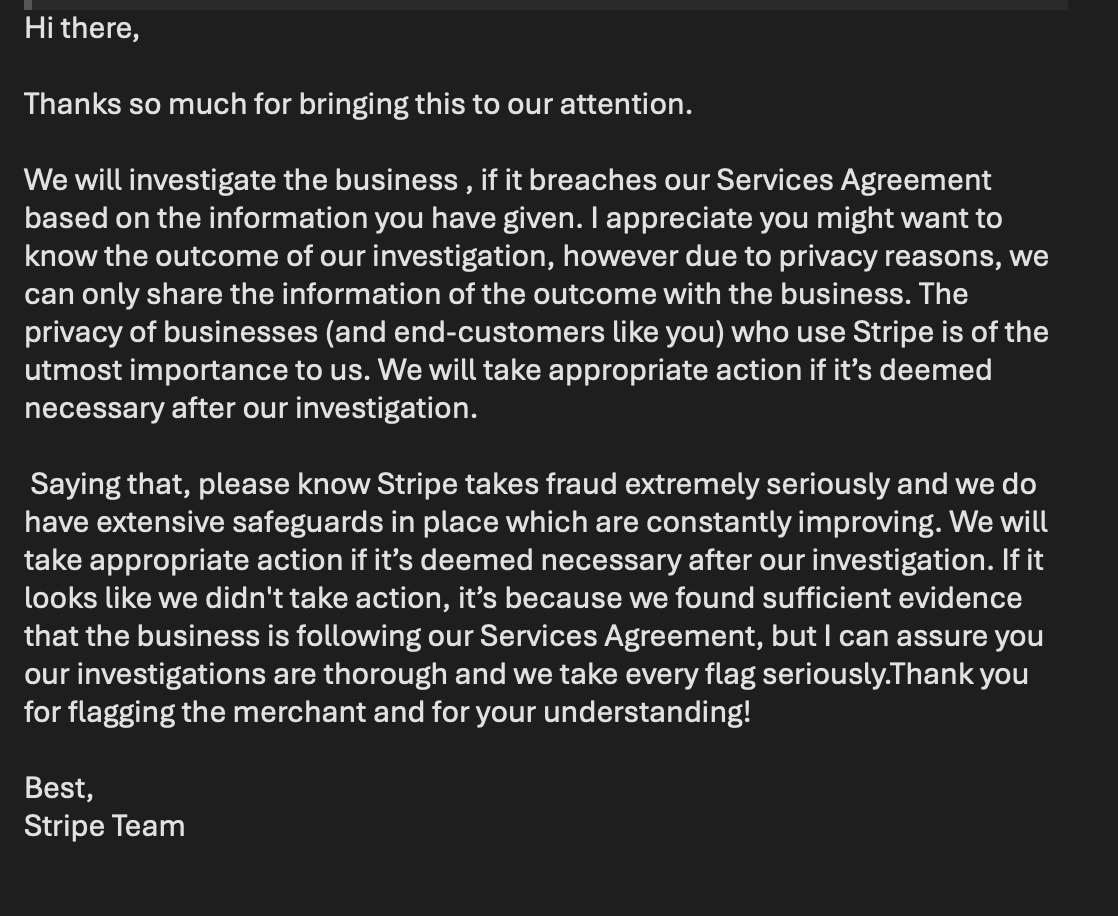Viewport: 1118px width, 916px height.
Task: Click the phrase "take every flag seriously"
Action: pos(722,674)
